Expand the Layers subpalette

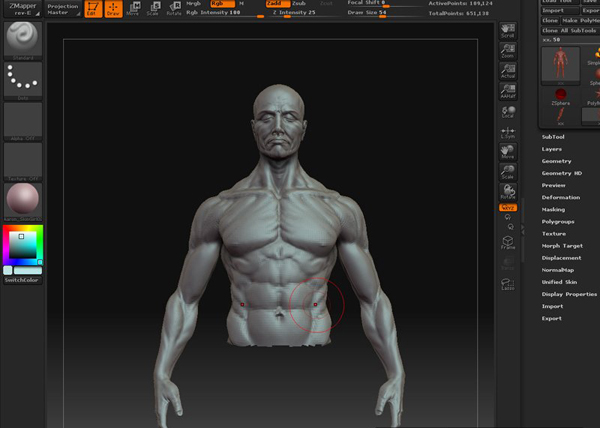coord(551,149)
